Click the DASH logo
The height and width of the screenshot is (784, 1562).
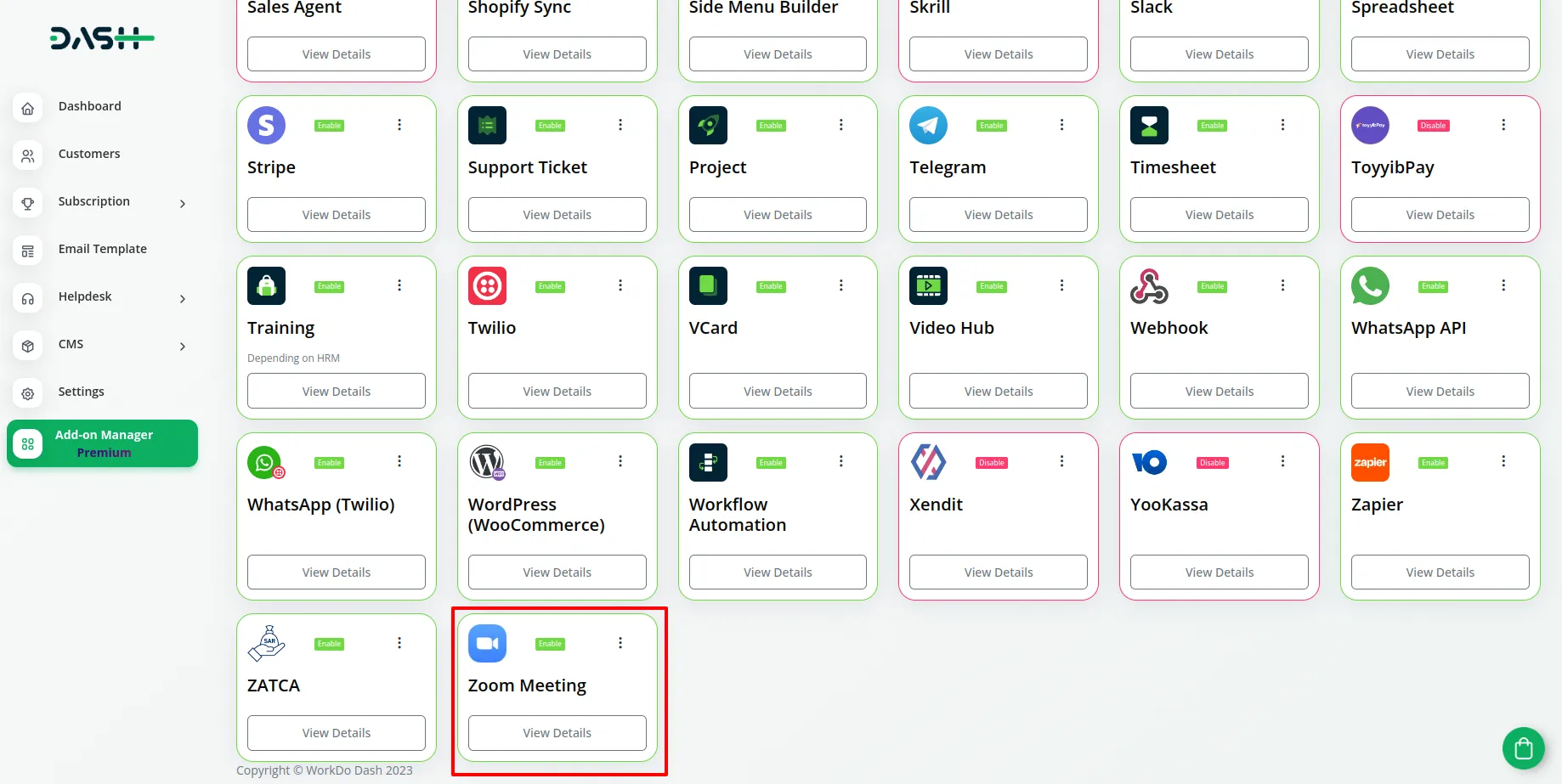pyautogui.click(x=102, y=38)
